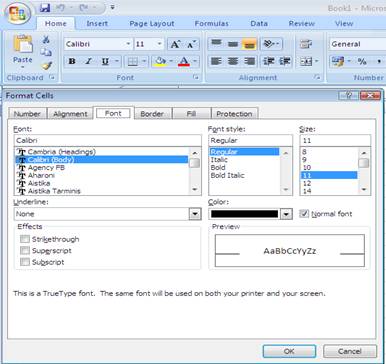Open the Underline style dropdown
The height and width of the screenshot is (364, 386).
(x=195, y=214)
